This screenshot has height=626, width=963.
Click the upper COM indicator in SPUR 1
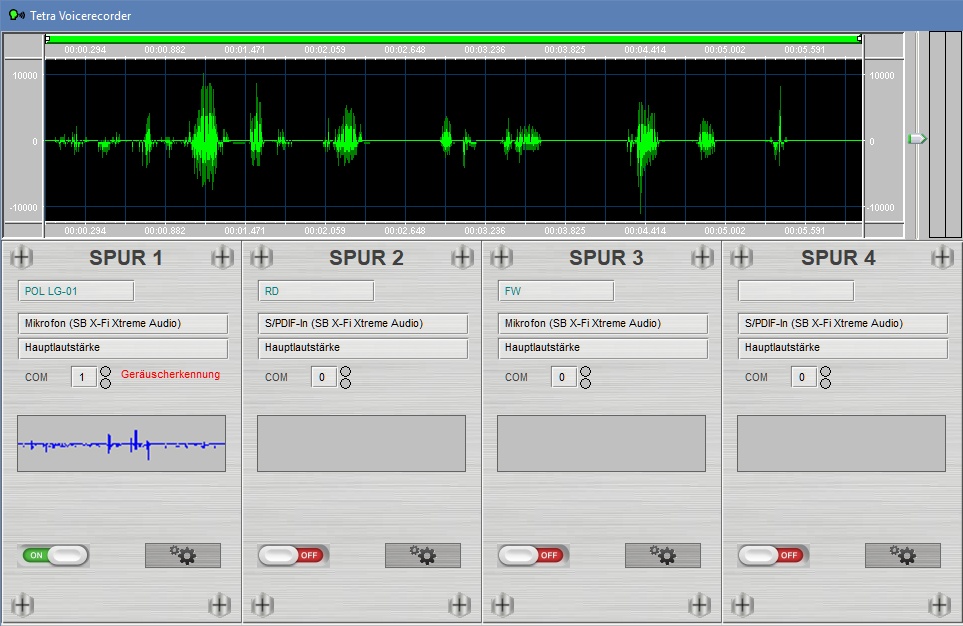click(x=106, y=372)
